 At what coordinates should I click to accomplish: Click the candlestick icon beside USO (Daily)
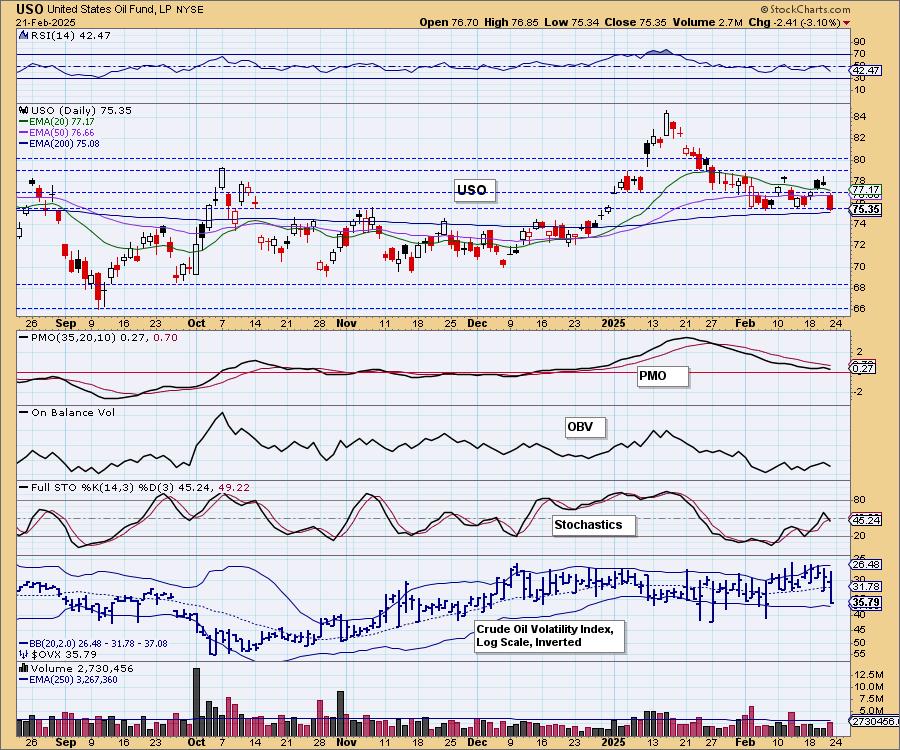pos(24,110)
